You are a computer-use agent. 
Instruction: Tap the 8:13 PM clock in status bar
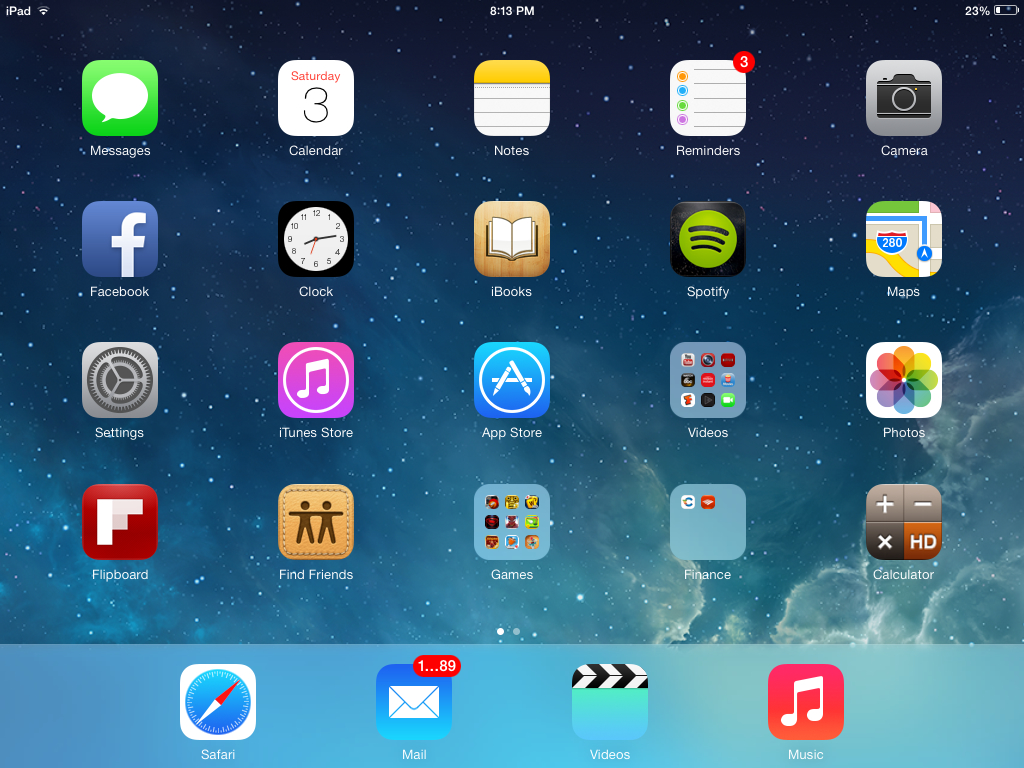point(512,10)
